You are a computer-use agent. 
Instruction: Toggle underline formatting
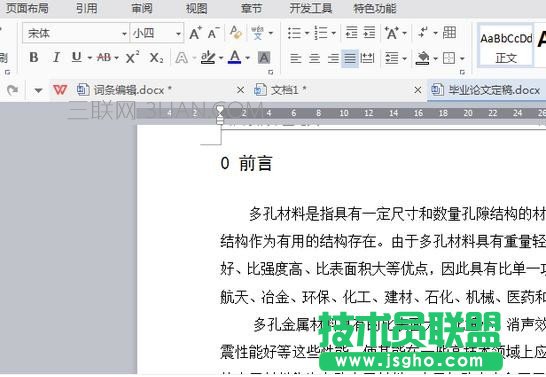click(x=77, y=57)
